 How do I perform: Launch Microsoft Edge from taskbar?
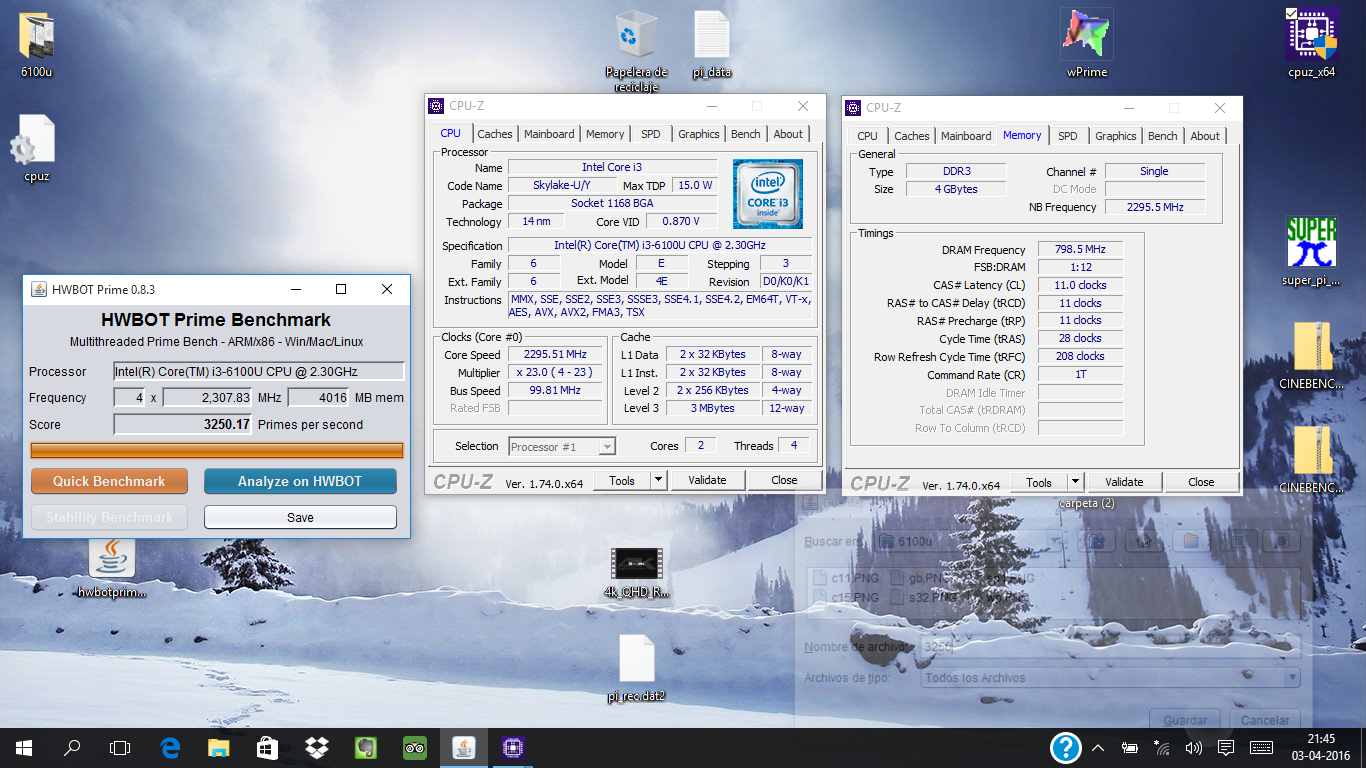[x=170, y=747]
